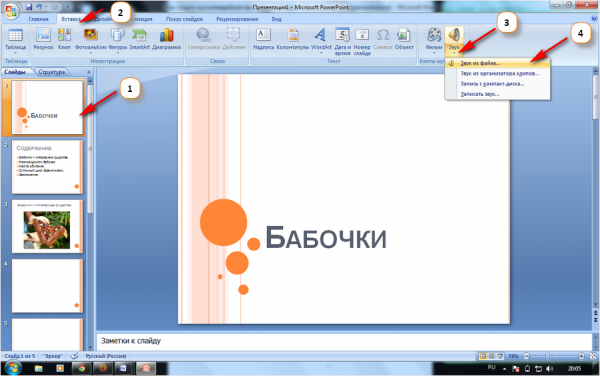
Task: Insert Номер слайда slide number
Action: point(362,41)
